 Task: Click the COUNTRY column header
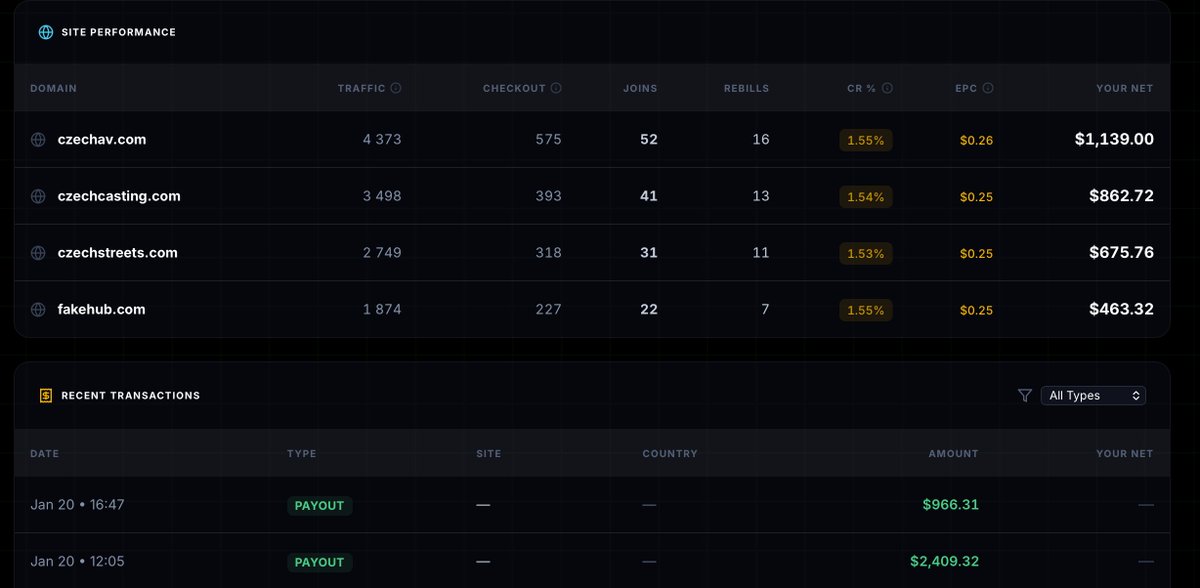[670, 453]
